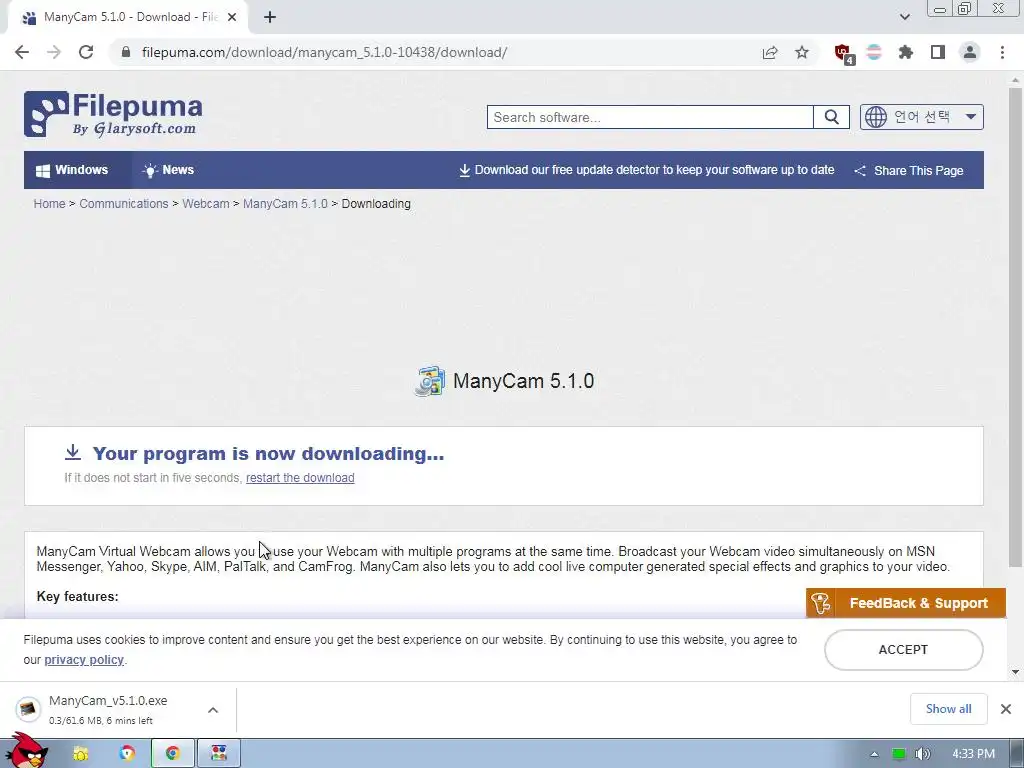Open the Chrome profile avatar
Viewport: 1024px width, 768px height.
tap(970, 52)
